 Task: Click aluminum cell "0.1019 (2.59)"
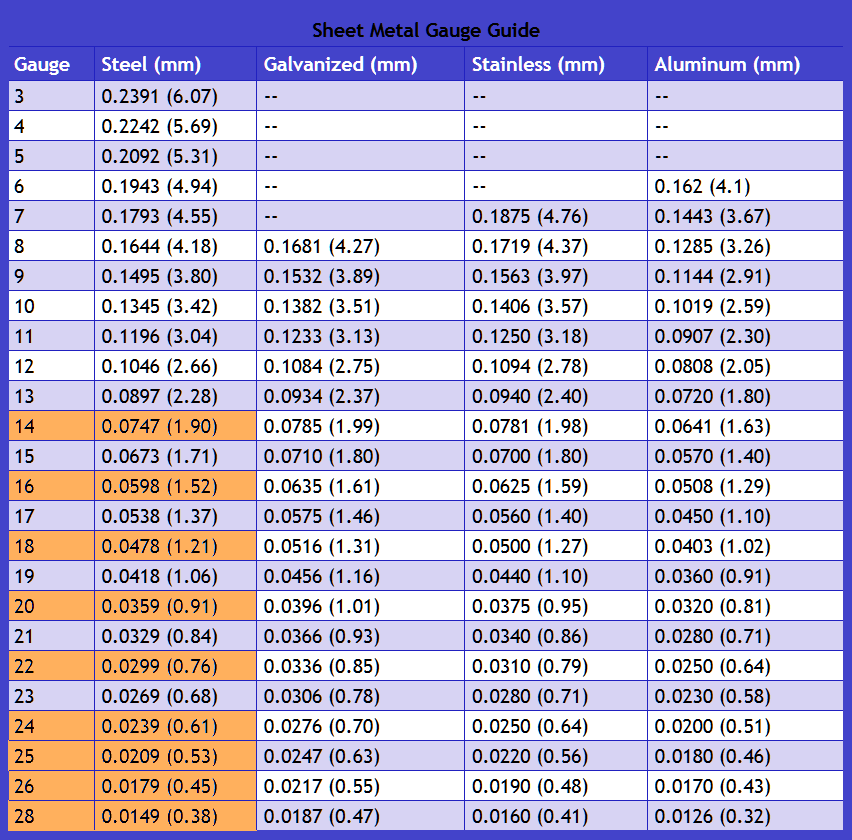point(745,306)
